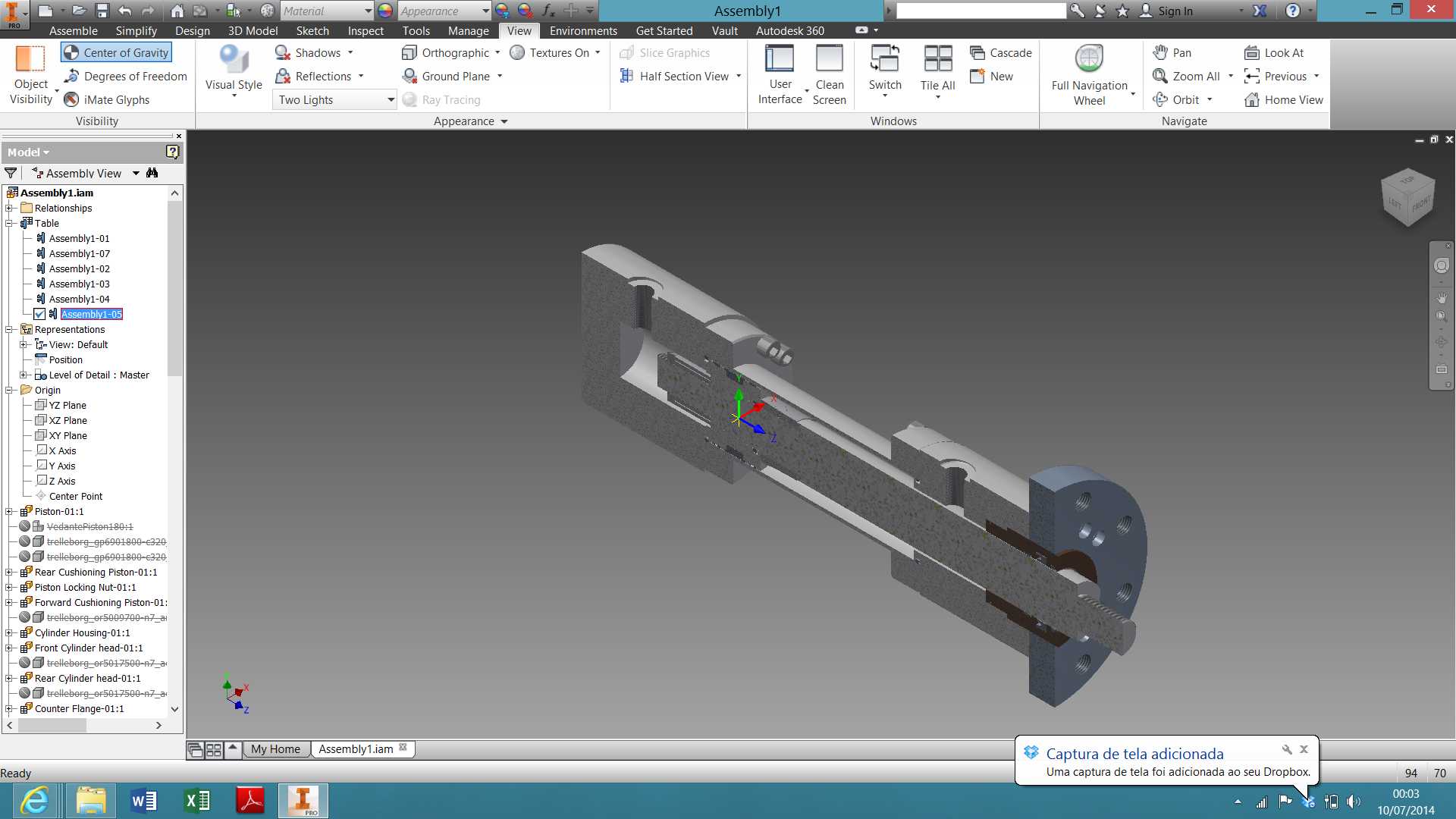
Task: Collapse the Representations node
Action: [x=10, y=329]
